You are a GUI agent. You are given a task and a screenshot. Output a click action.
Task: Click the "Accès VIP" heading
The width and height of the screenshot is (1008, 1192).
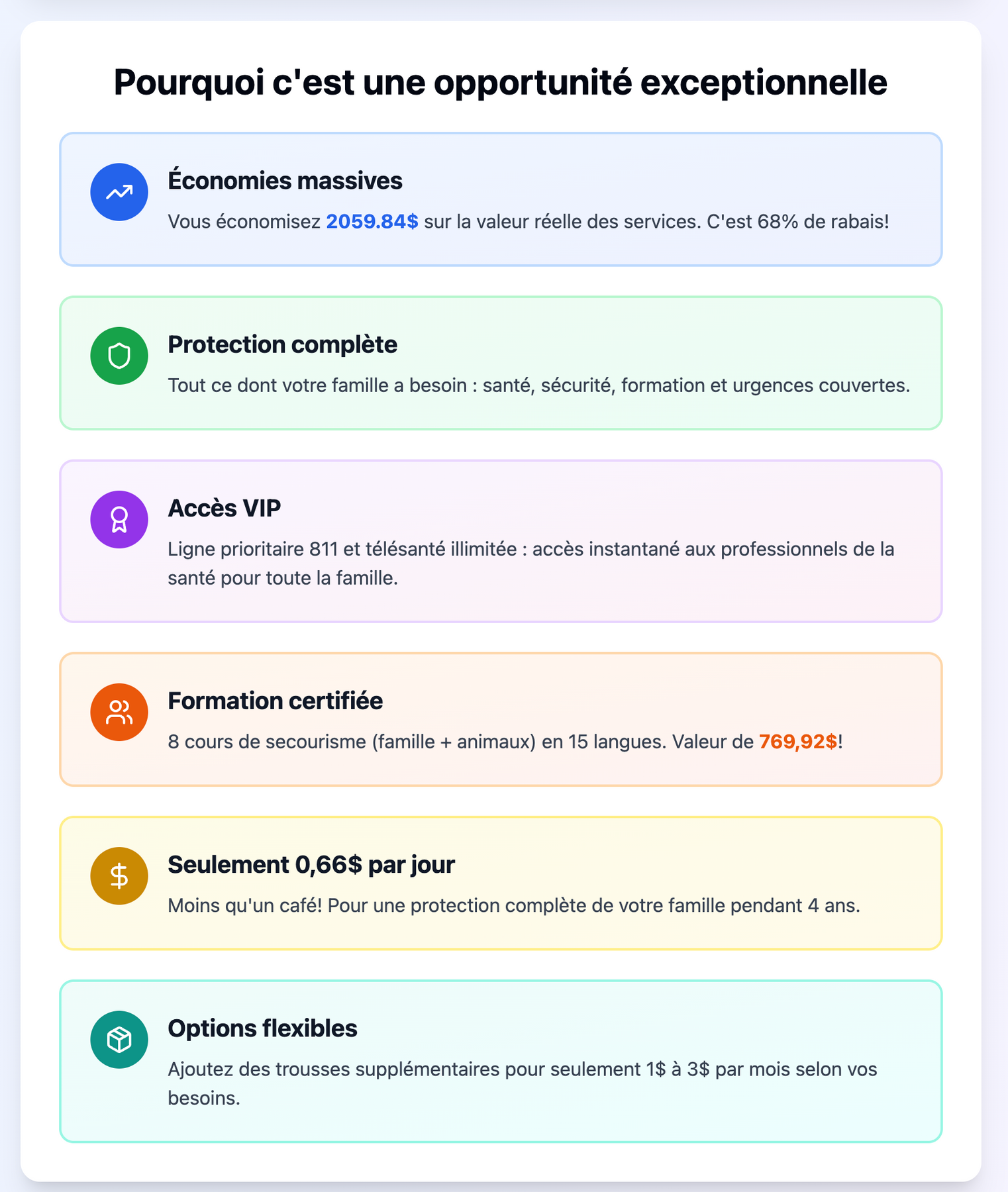pos(224,508)
